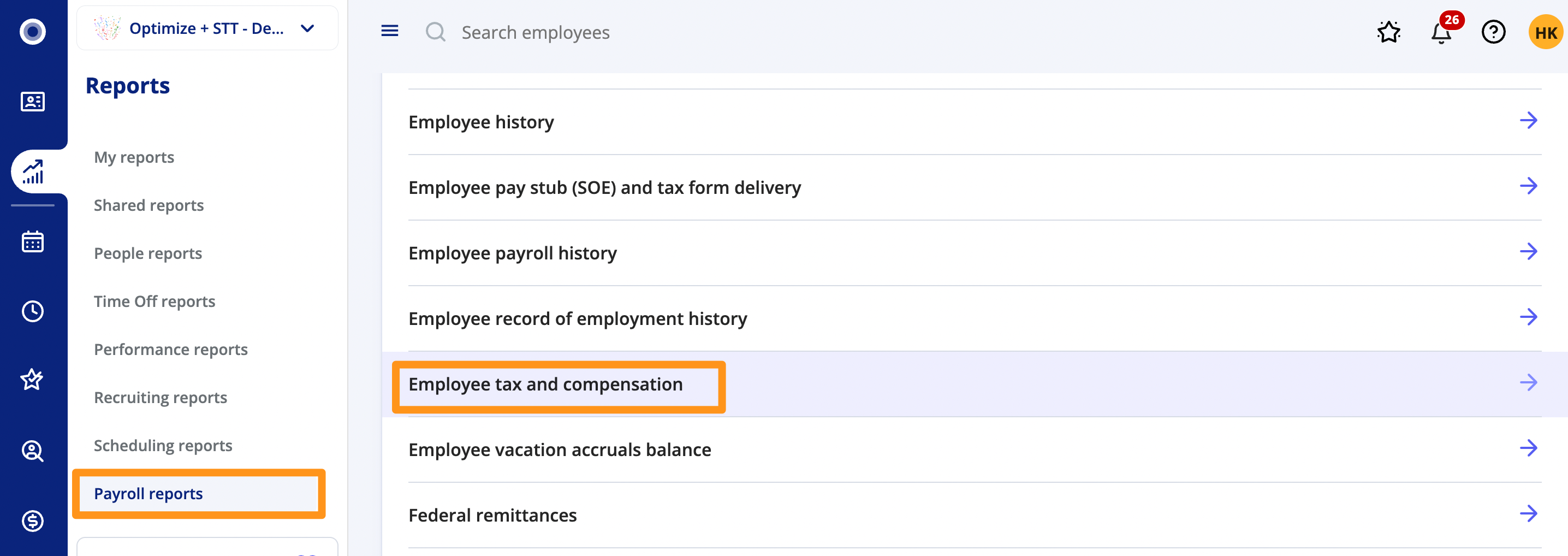1568x556 pixels.
Task: Open Employee pay stub (SOE) and tax form delivery
Action: (604, 187)
